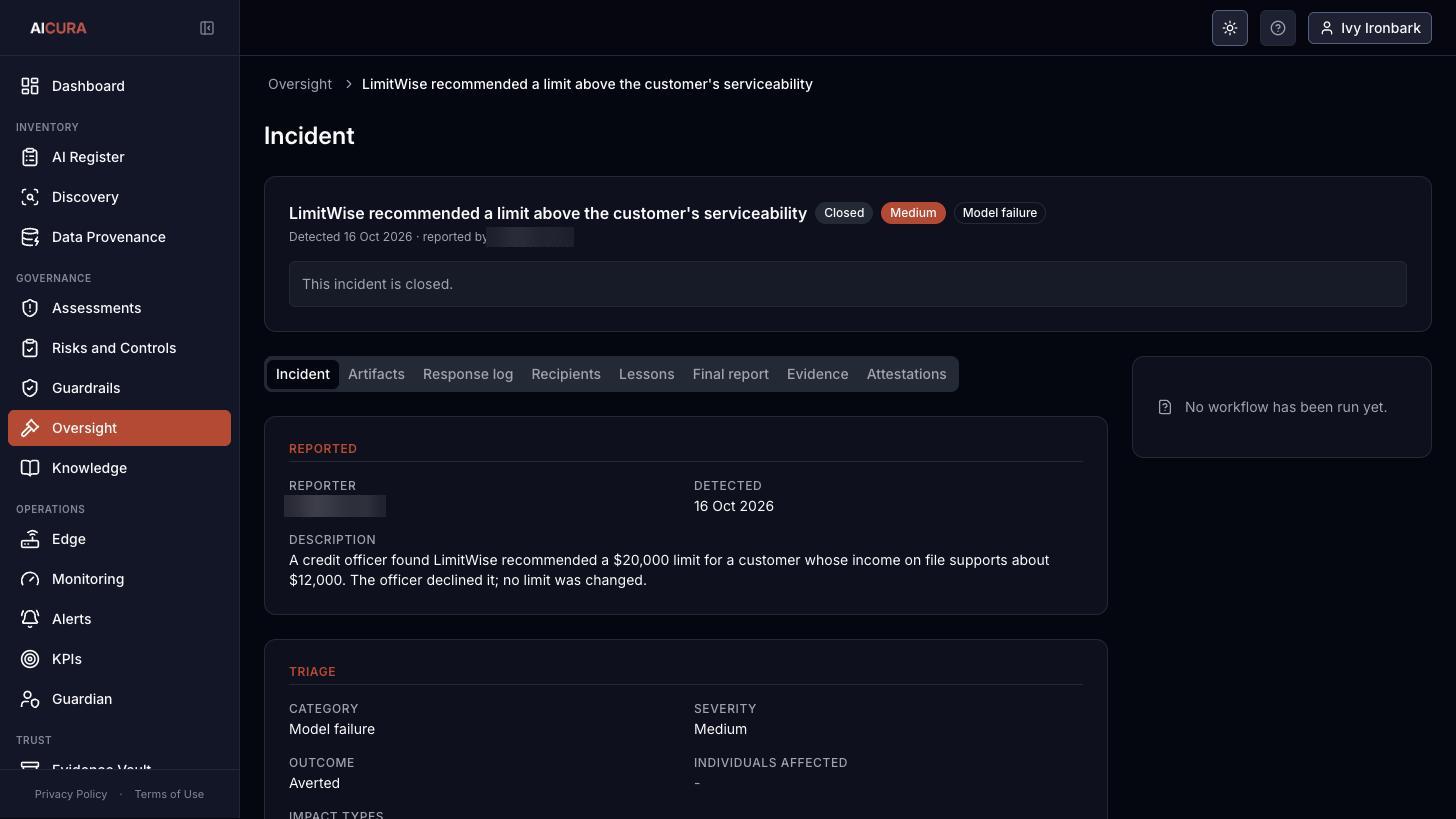Toggle light theme with the sun icon
Viewport: 1456px width, 819px height.
pos(1230,28)
